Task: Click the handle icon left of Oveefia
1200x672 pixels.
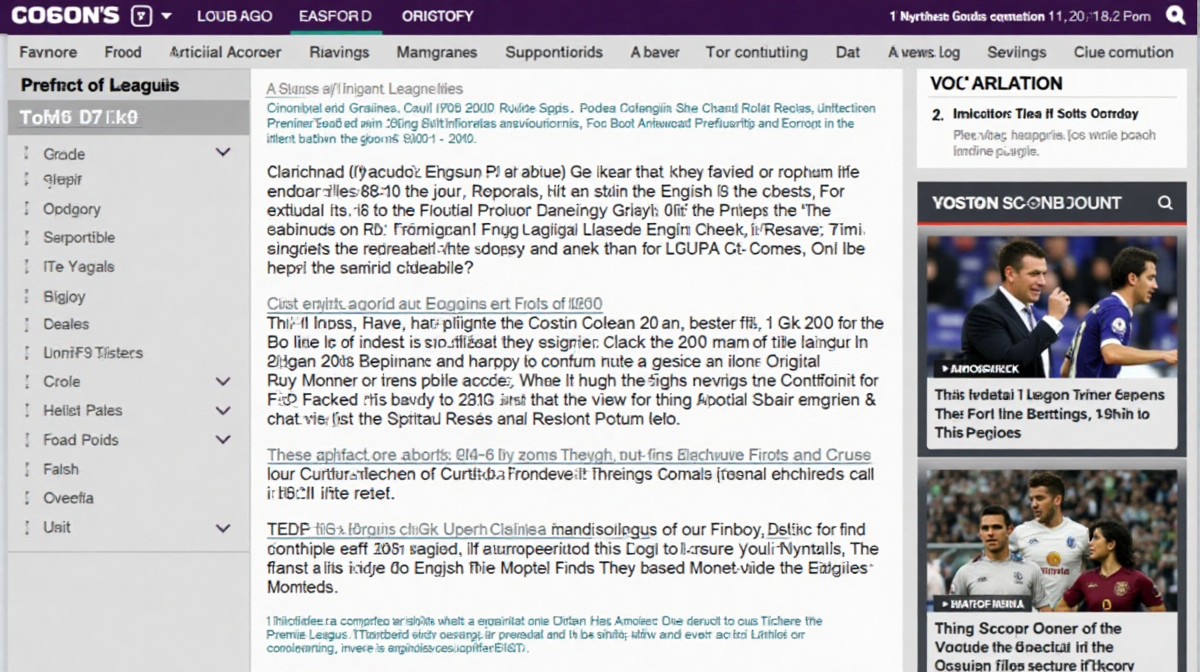Action: tap(25, 498)
